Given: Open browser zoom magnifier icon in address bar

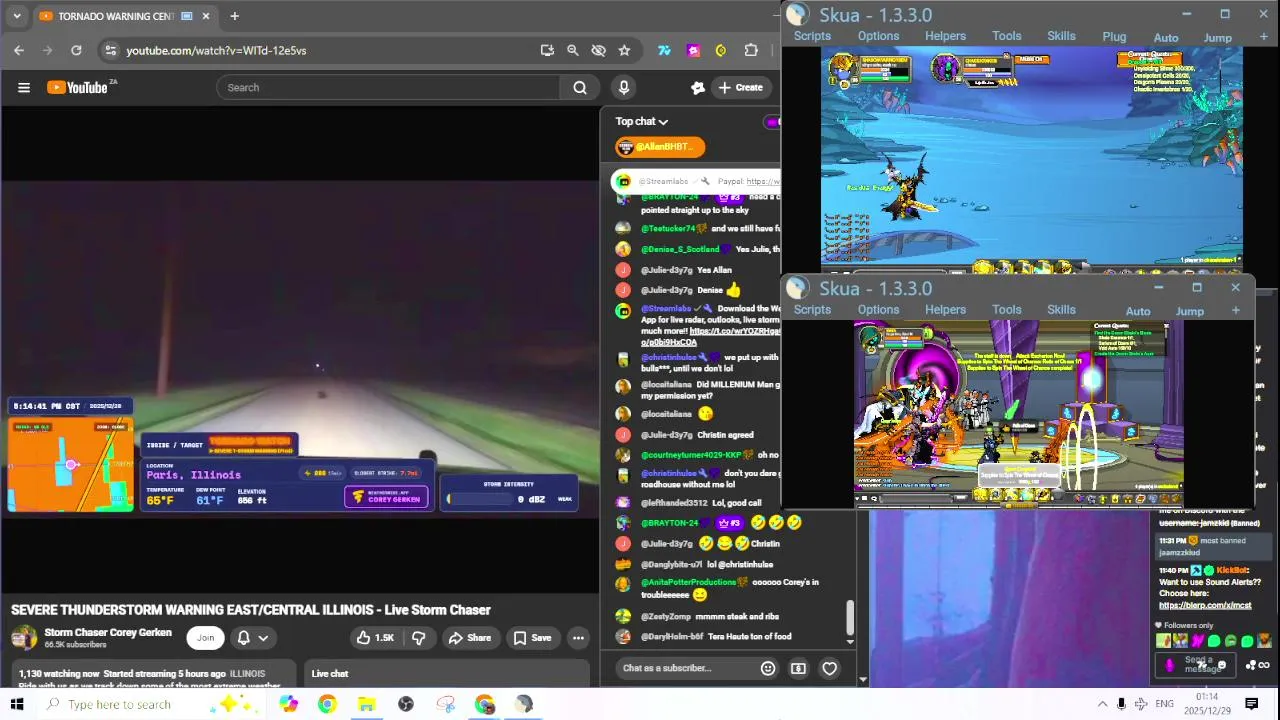Looking at the screenshot, I should click(x=572, y=50).
